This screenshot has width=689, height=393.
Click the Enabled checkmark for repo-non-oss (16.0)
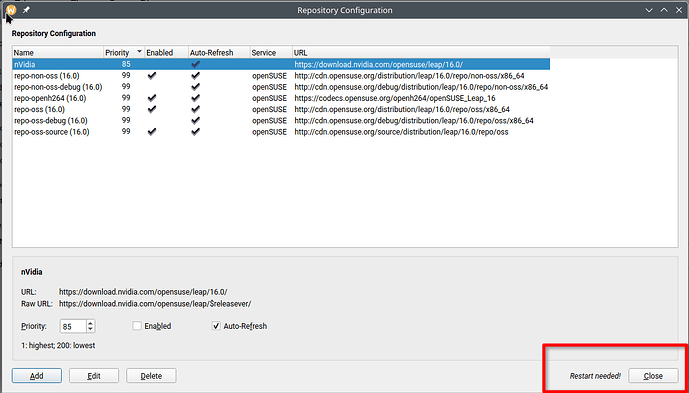pos(152,76)
